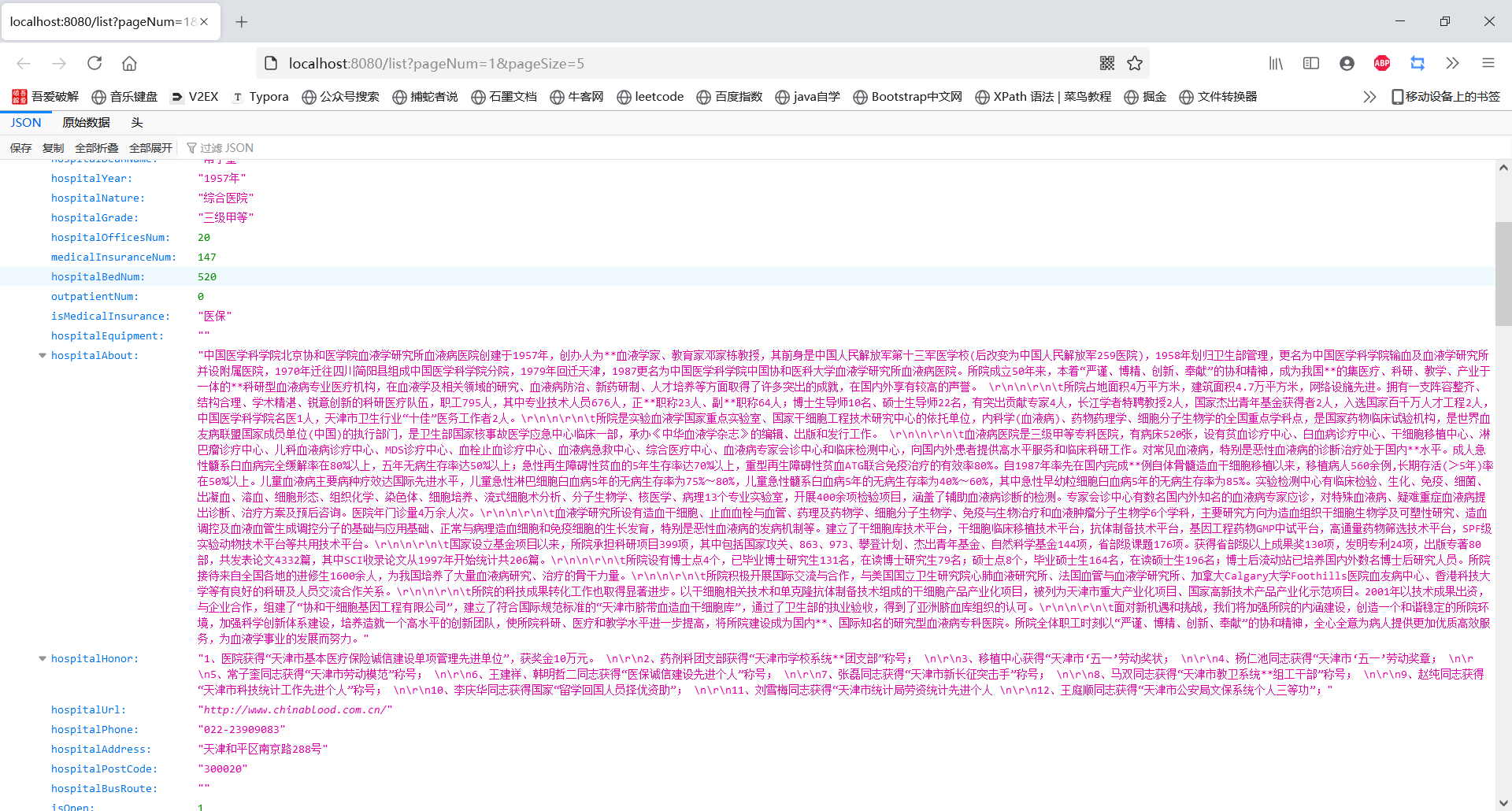1512x811 pixels.
Task: Click 全部展开 to expand all
Action: coord(150,147)
